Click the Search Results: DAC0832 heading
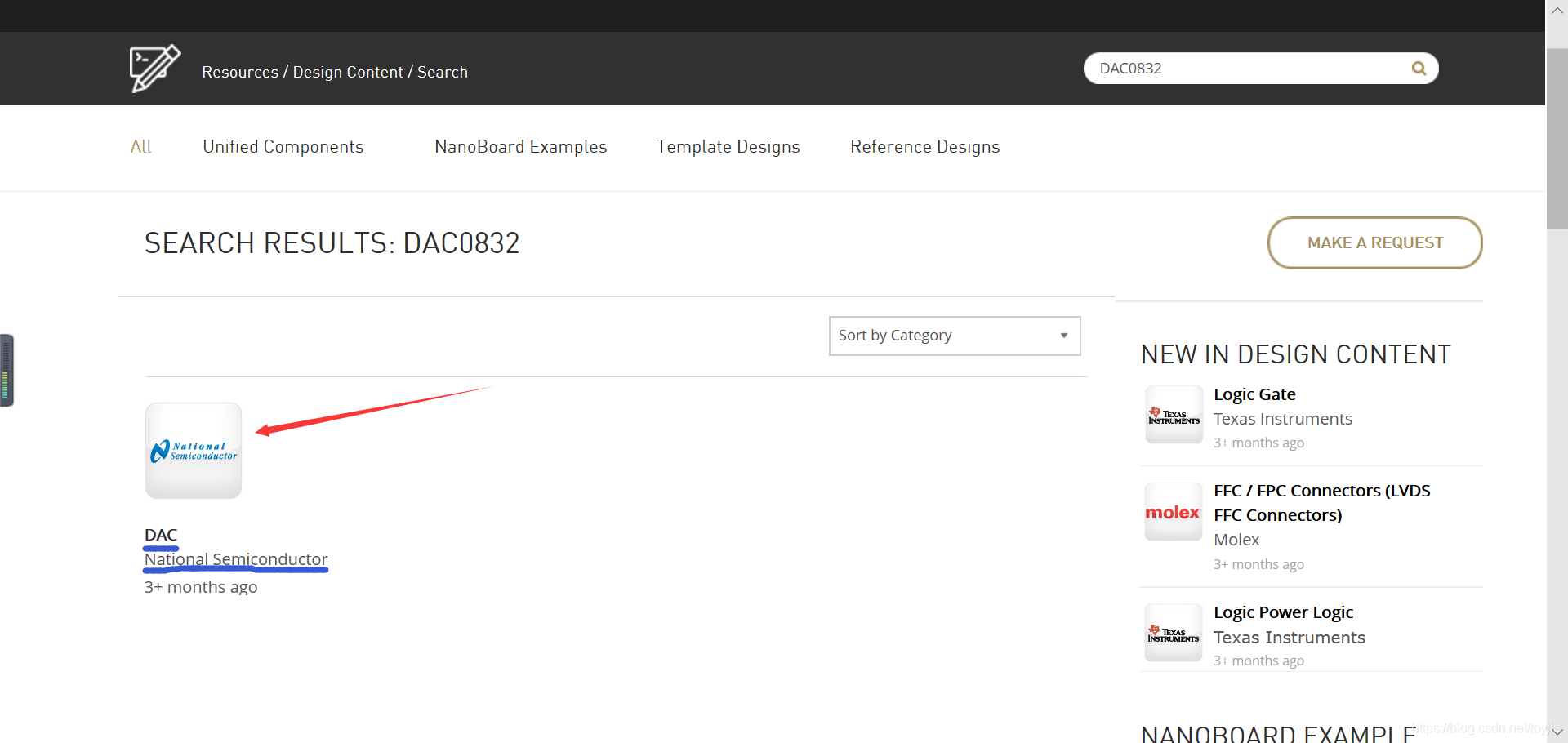This screenshot has width=1568, height=743. pyautogui.click(x=332, y=243)
